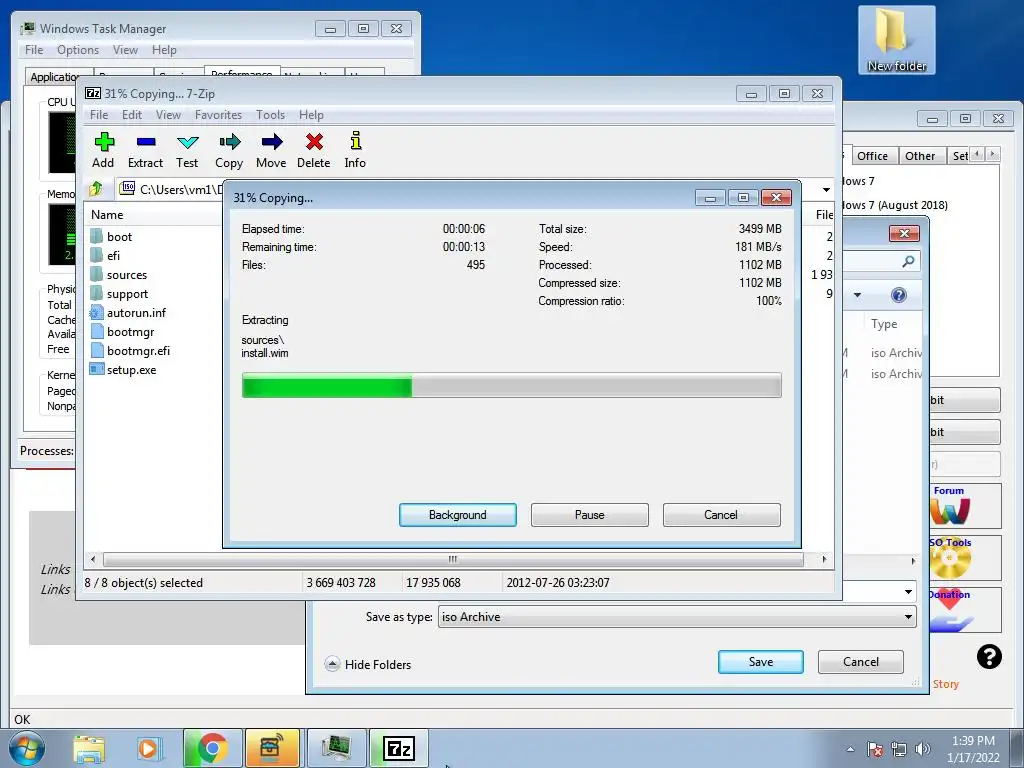Open the File menu in 7-Zip
The image size is (1024, 768).
point(99,114)
